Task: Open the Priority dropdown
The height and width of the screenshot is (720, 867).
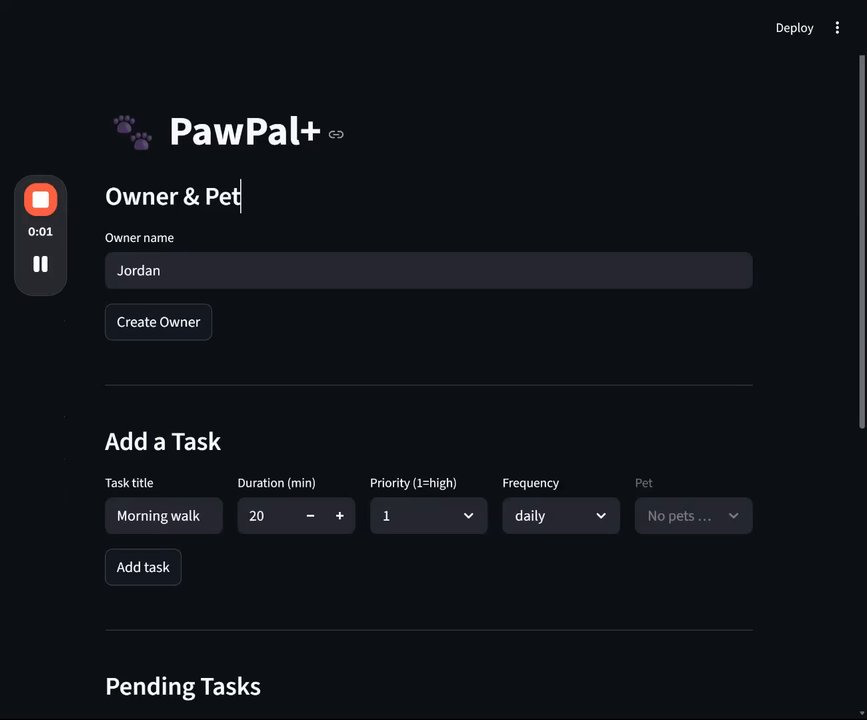Action: click(x=428, y=516)
